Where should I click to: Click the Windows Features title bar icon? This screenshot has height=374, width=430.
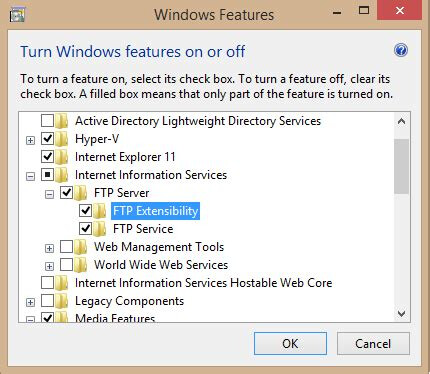pos(17,14)
